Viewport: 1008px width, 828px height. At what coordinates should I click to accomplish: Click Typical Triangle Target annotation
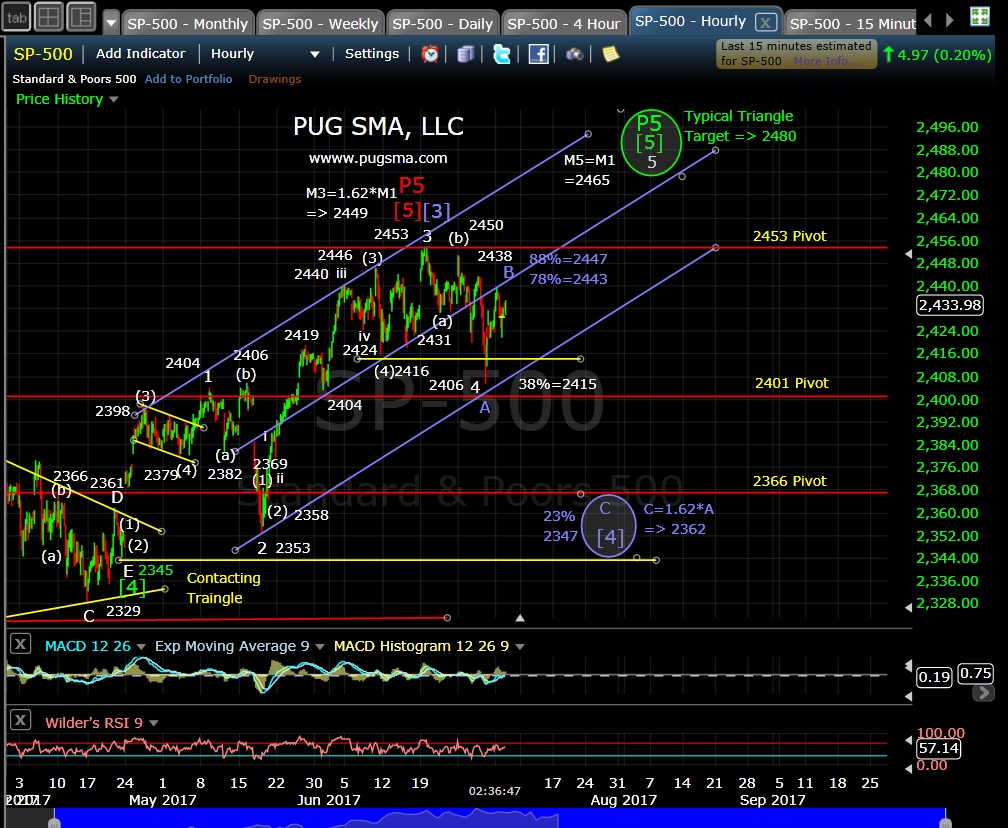[x=740, y=126]
